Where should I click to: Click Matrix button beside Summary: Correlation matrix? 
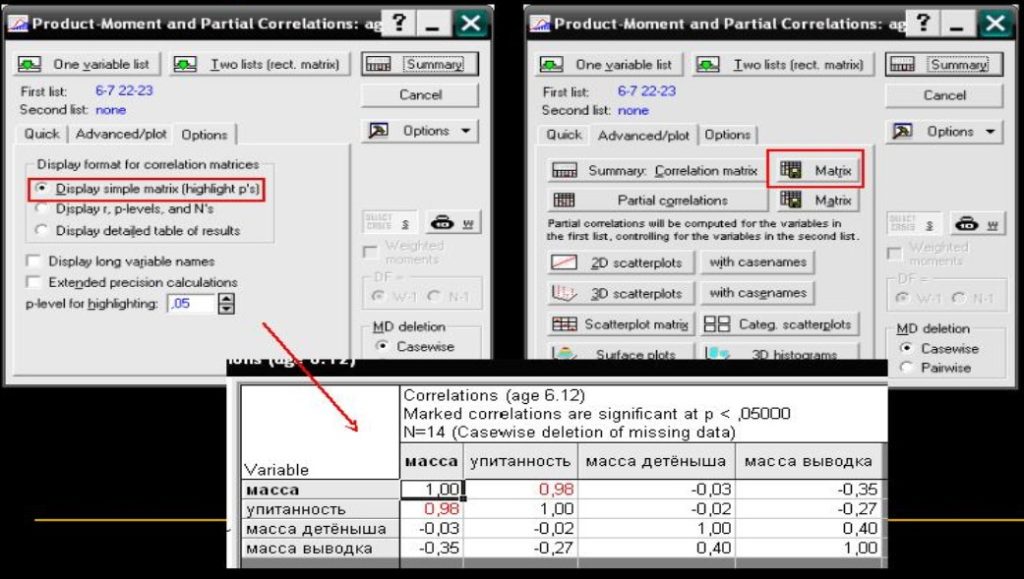click(817, 170)
